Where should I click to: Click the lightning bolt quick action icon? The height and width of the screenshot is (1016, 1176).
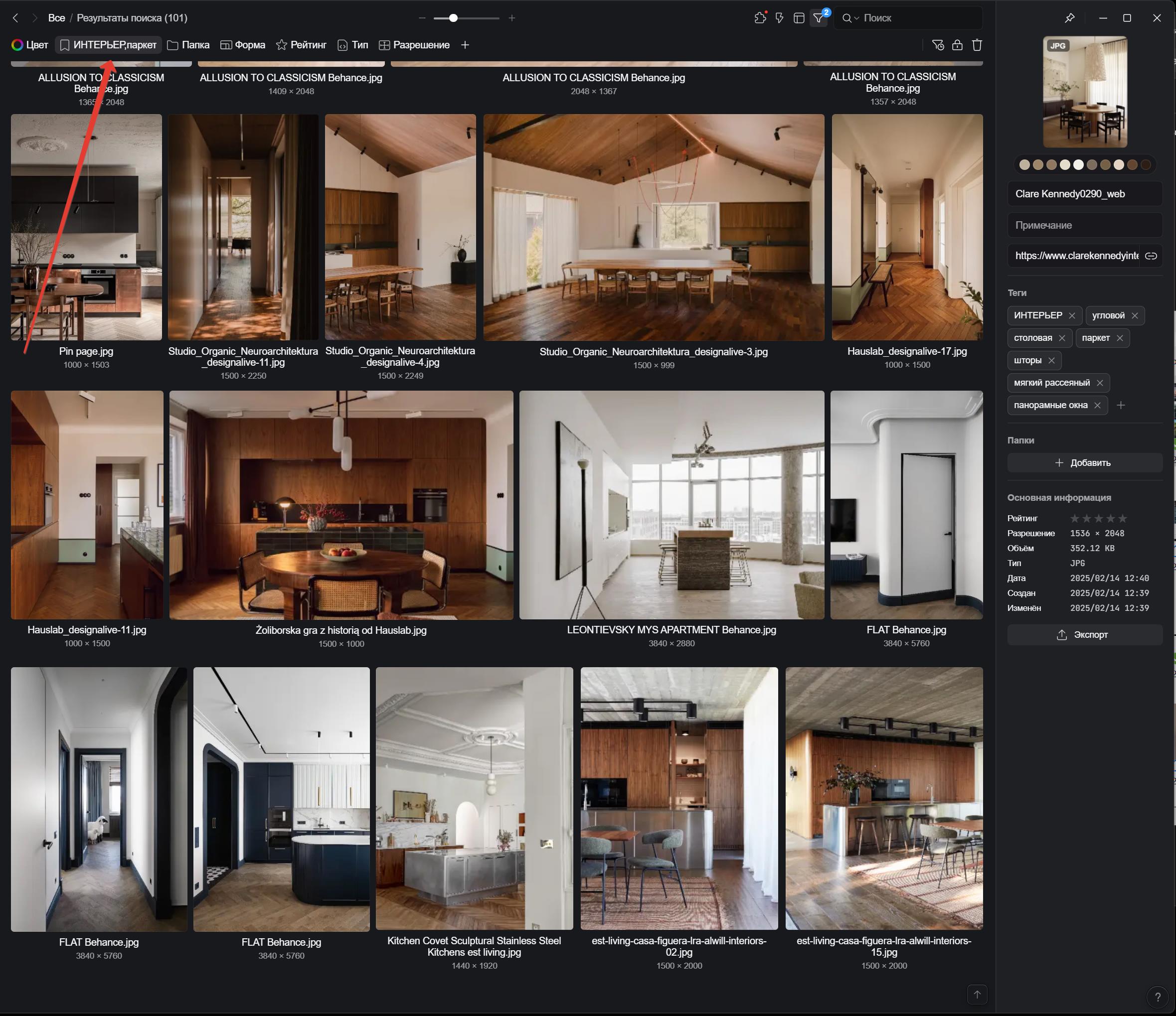pyautogui.click(x=779, y=17)
